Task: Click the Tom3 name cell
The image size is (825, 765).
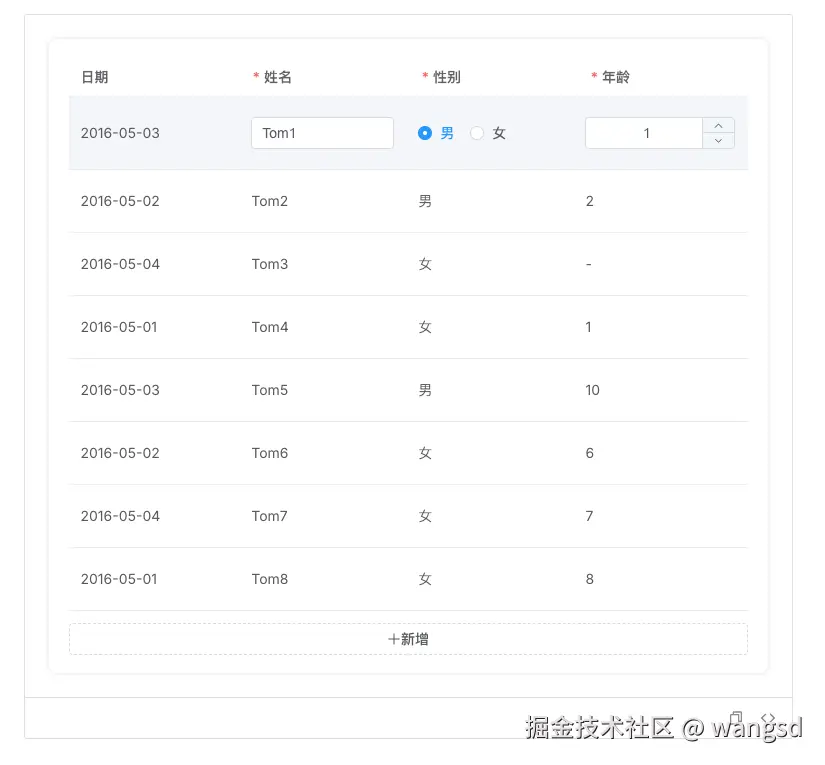Action: (x=270, y=264)
